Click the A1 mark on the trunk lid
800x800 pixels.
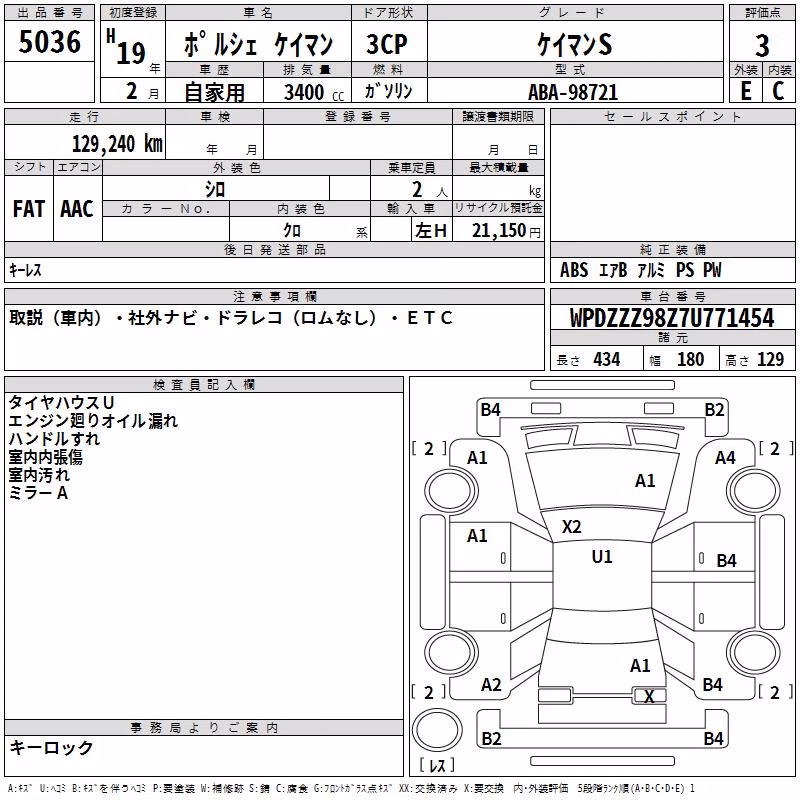point(640,666)
